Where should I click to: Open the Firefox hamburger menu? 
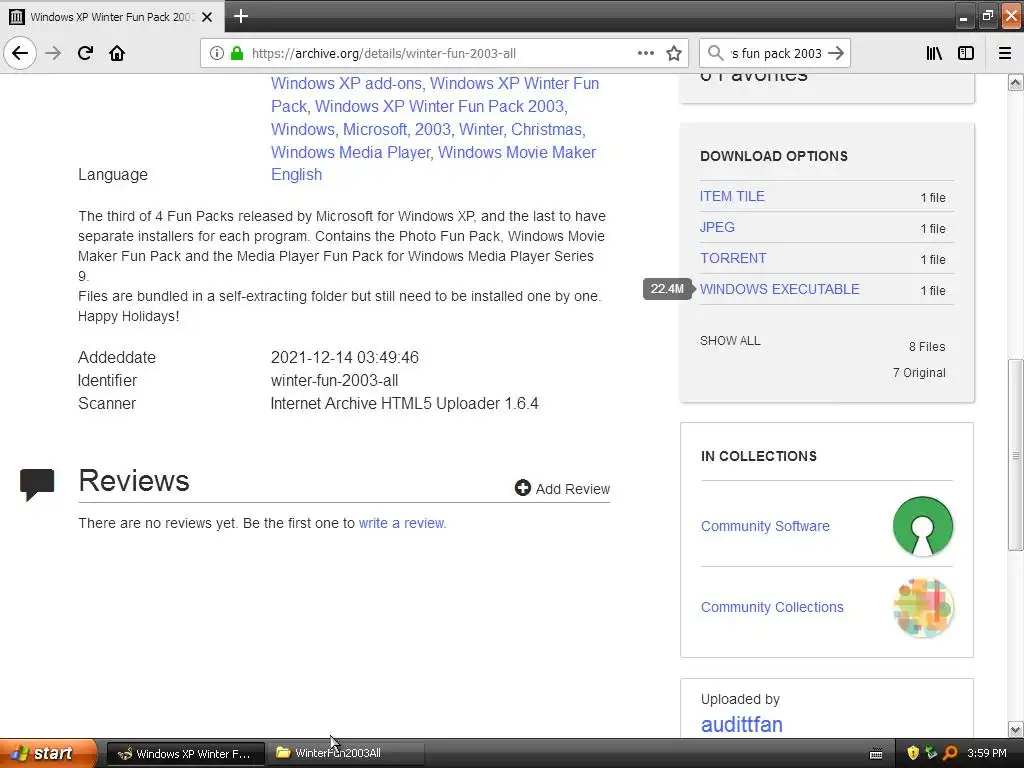[1005, 54]
